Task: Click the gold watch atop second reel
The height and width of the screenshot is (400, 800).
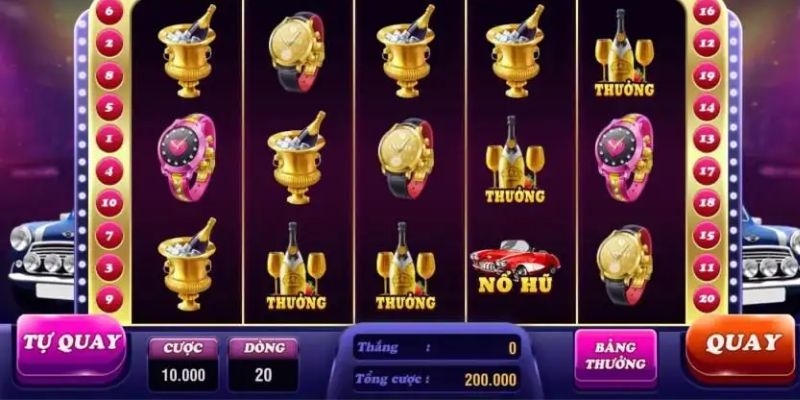Action: 297,52
